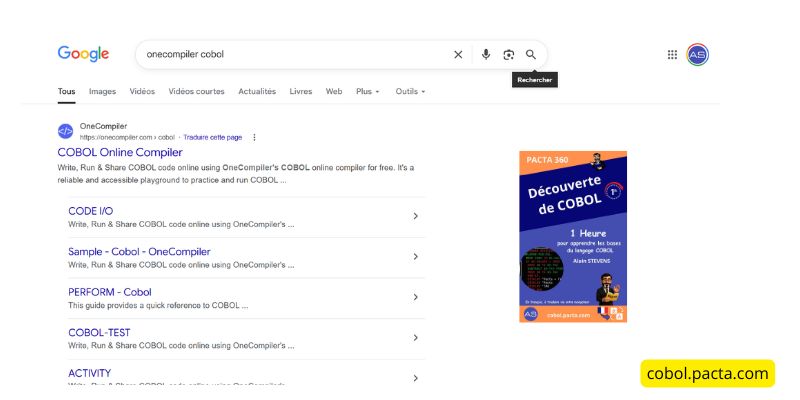
Task: Expand the chevron on the CODE I/O row
Action: coord(415,216)
